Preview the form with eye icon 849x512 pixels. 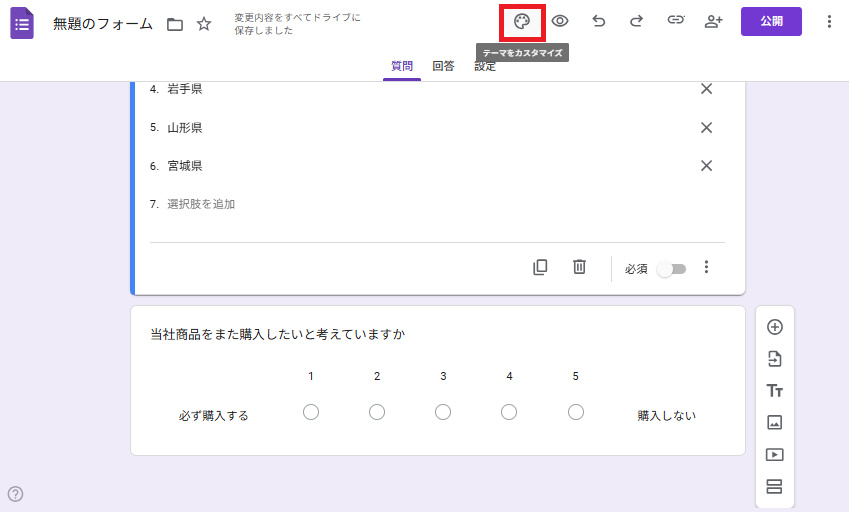click(x=560, y=21)
